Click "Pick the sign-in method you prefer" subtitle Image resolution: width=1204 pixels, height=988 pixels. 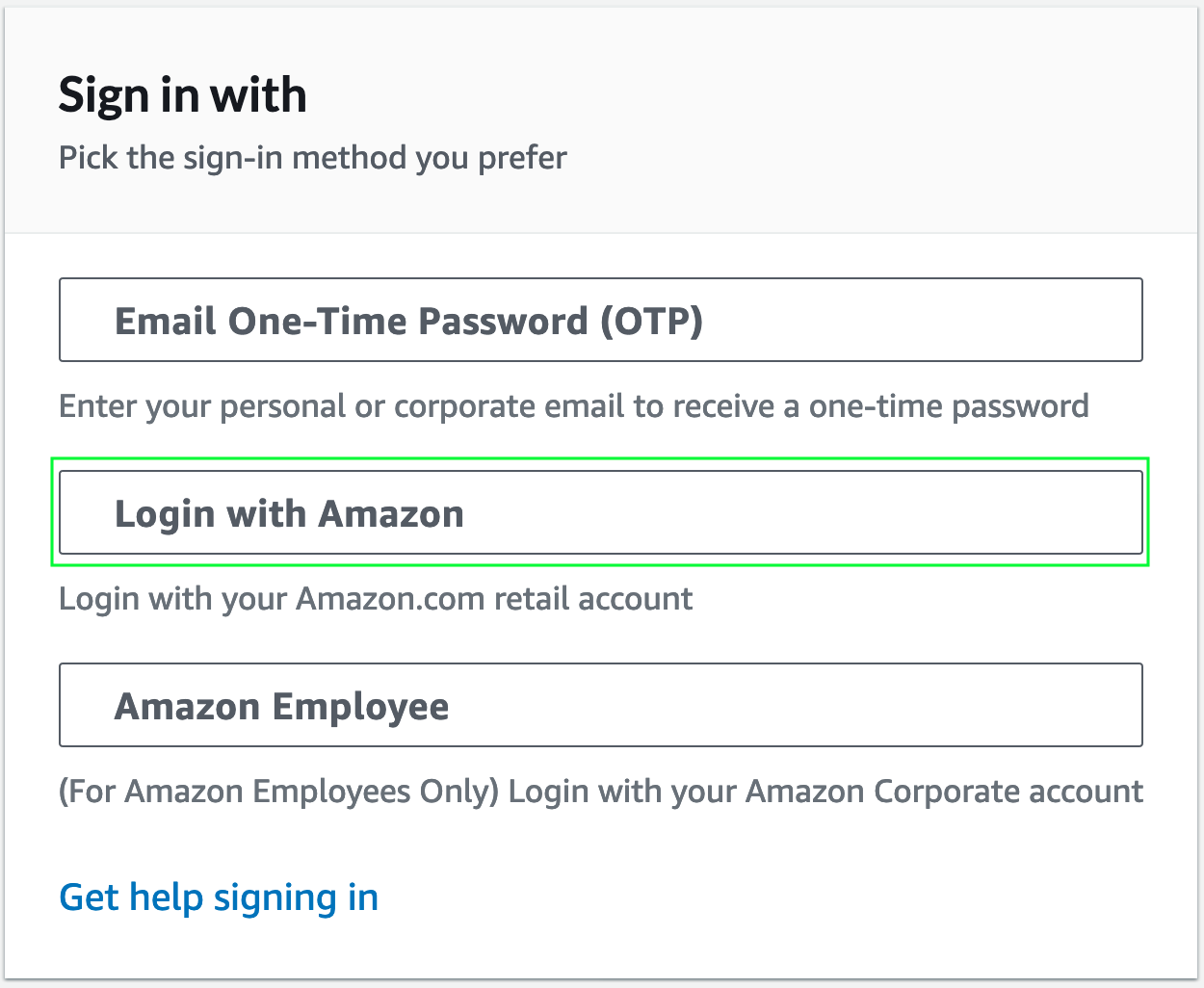coord(313,157)
